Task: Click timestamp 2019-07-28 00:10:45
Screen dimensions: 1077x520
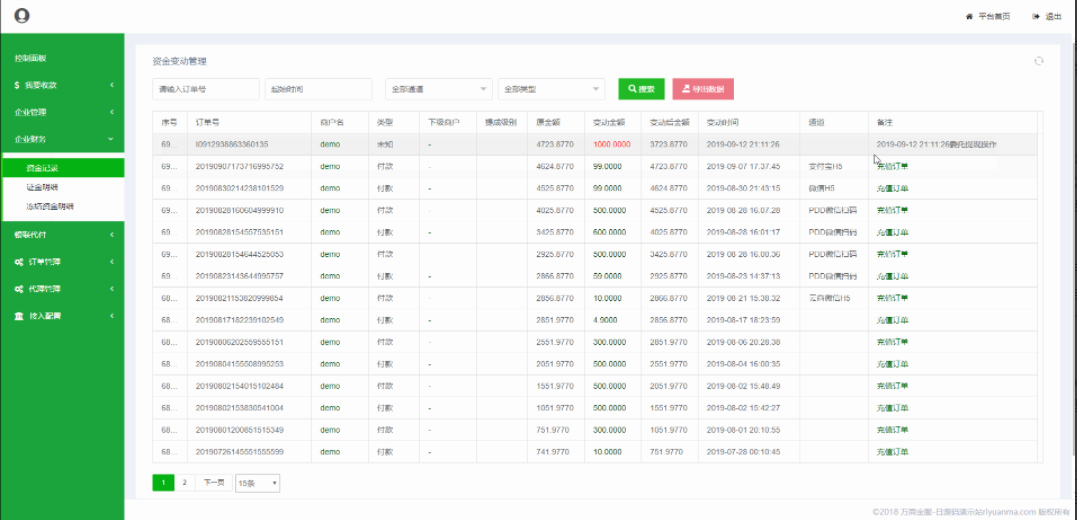Action: click(x=742, y=452)
